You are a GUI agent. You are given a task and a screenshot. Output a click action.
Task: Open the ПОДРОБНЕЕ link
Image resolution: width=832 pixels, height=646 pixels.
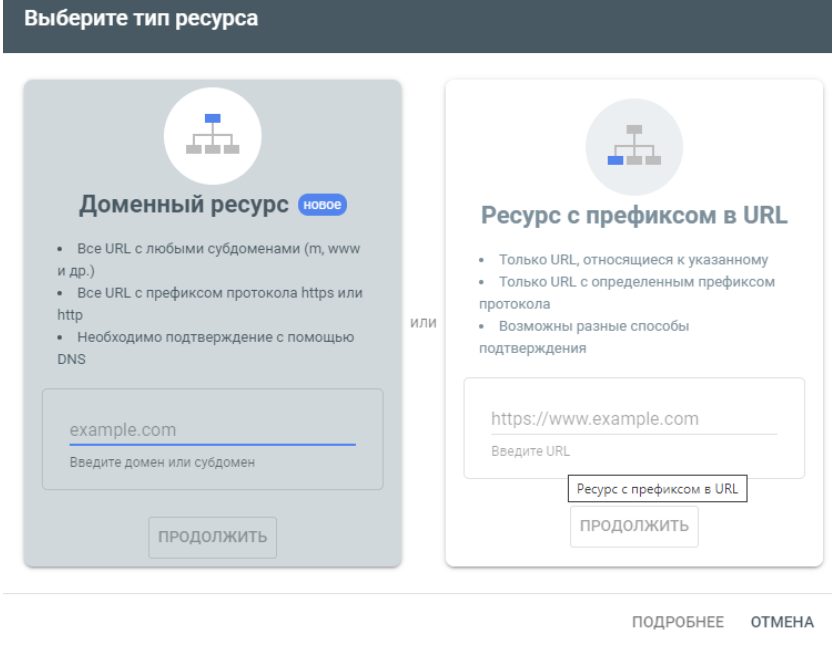[x=678, y=622]
